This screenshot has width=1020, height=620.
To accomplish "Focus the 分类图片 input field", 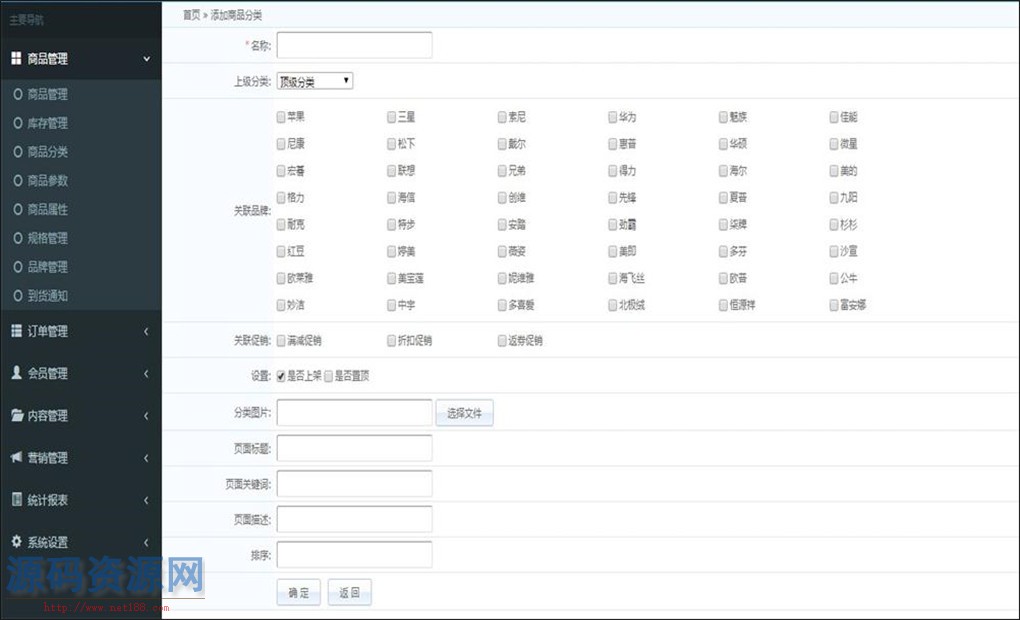I will 355,412.
